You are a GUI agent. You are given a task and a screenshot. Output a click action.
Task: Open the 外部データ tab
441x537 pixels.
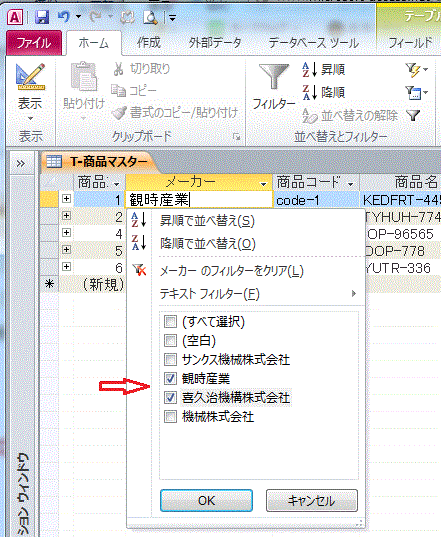(x=215, y=43)
